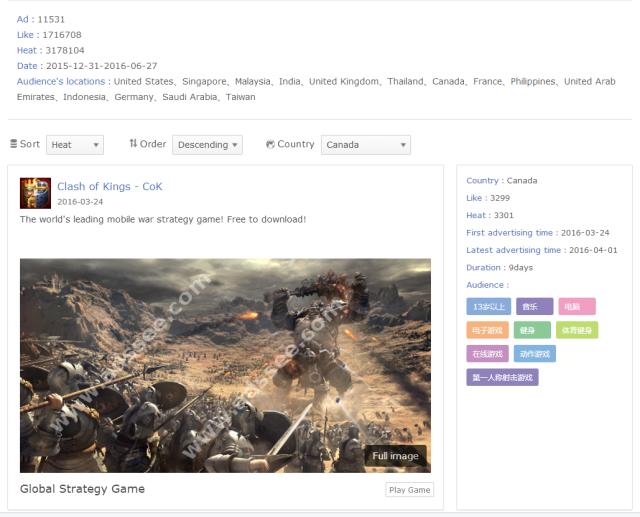Click the Sort list icon
640x517 pixels.
(14, 144)
